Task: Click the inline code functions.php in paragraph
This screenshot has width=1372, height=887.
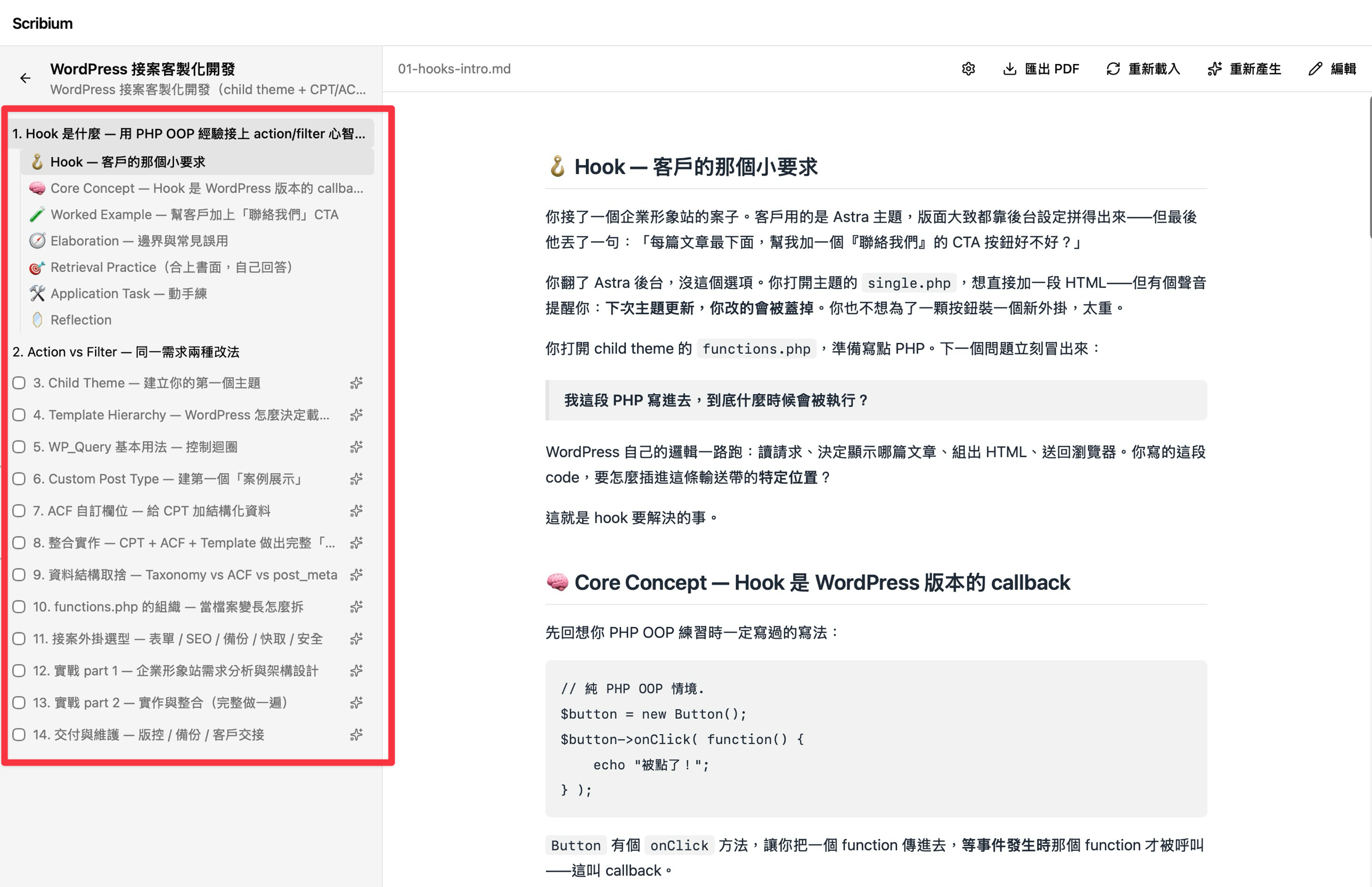Action: point(756,349)
